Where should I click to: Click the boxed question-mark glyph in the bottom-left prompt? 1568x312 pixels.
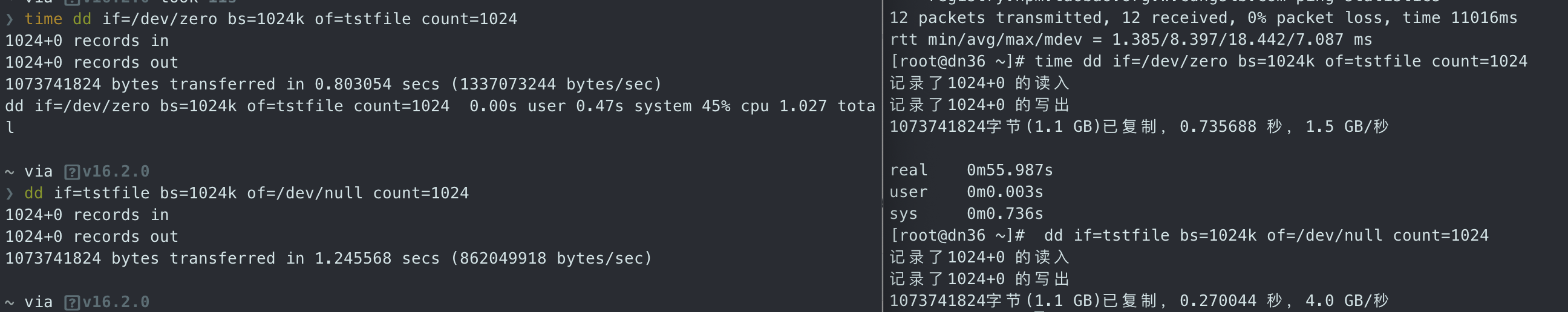click(72, 302)
